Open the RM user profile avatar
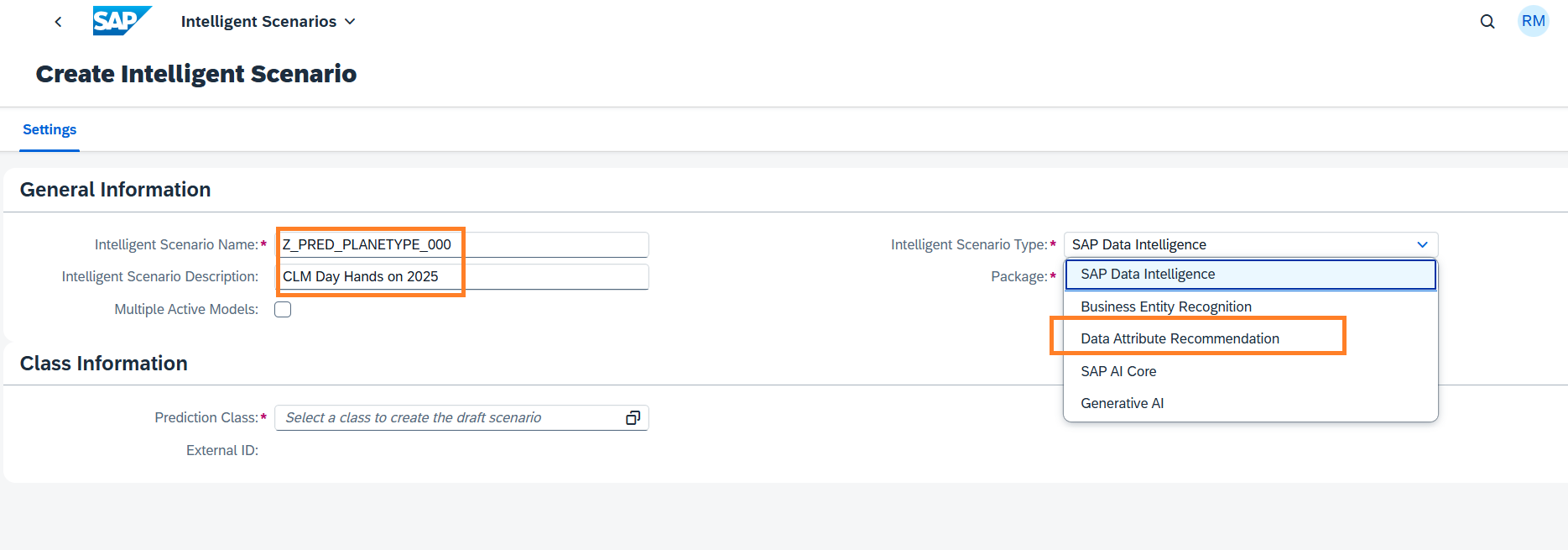The image size is (1568, 550). pos(1533,22)
